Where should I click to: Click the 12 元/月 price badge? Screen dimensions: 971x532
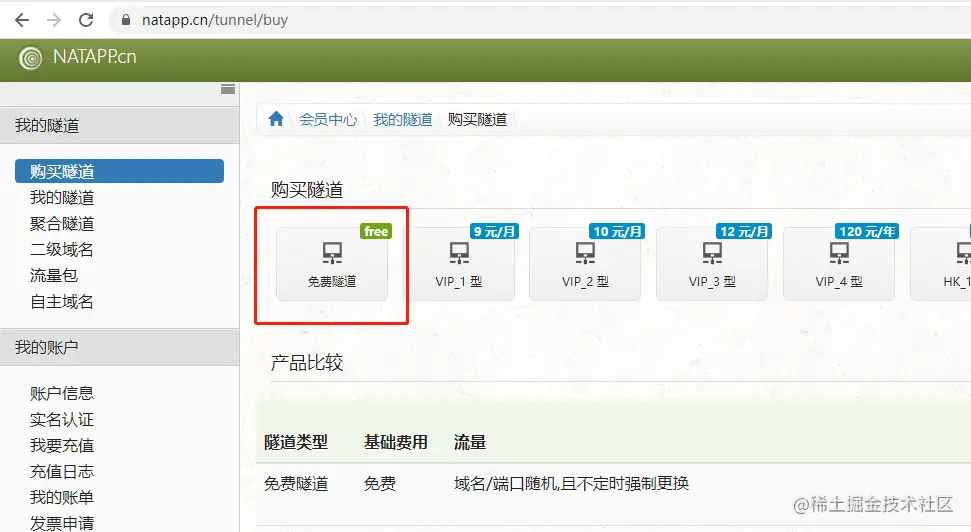coord(744,231)
